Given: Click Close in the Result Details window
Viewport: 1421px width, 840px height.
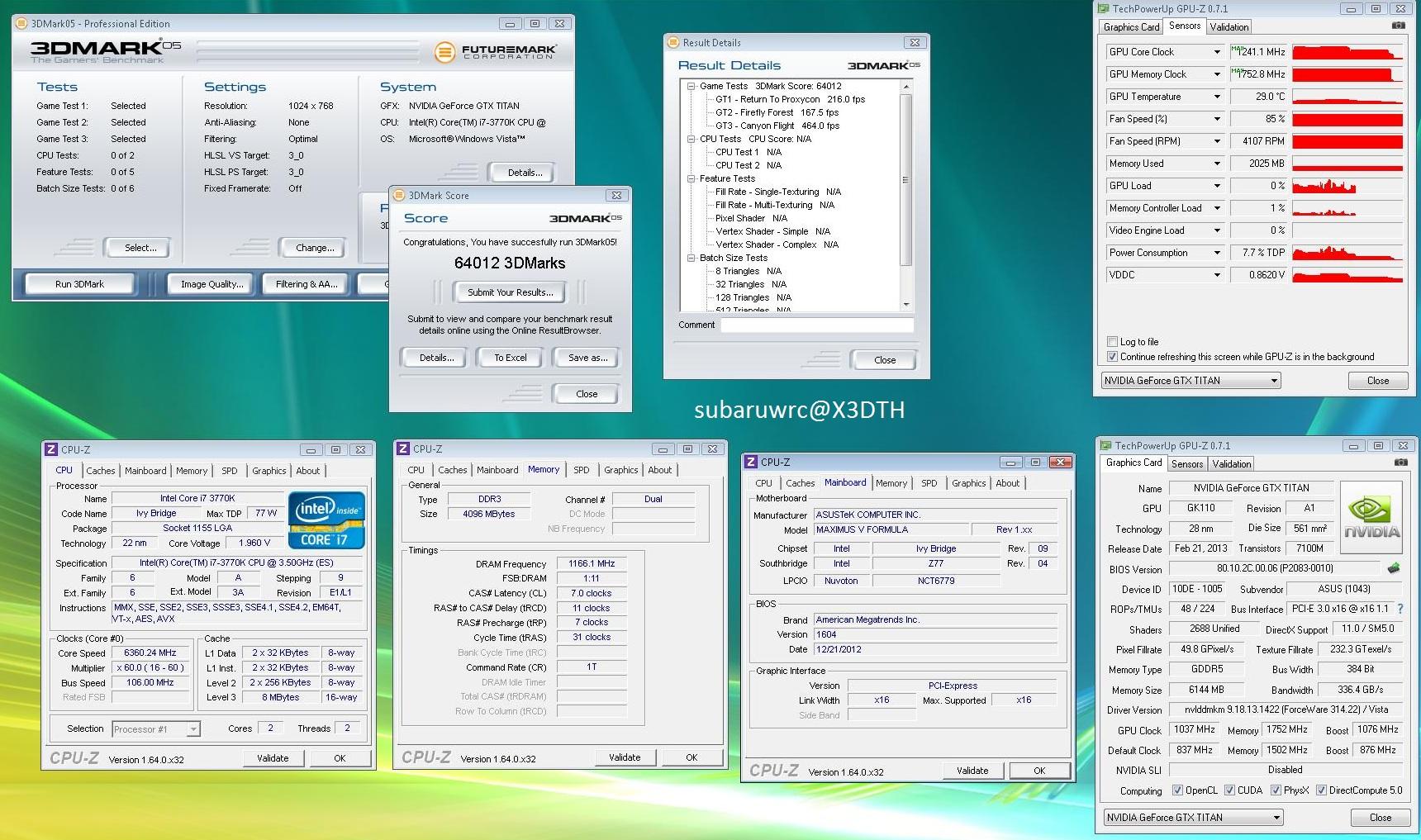Looking at the screenshot, I should point(885,360).
